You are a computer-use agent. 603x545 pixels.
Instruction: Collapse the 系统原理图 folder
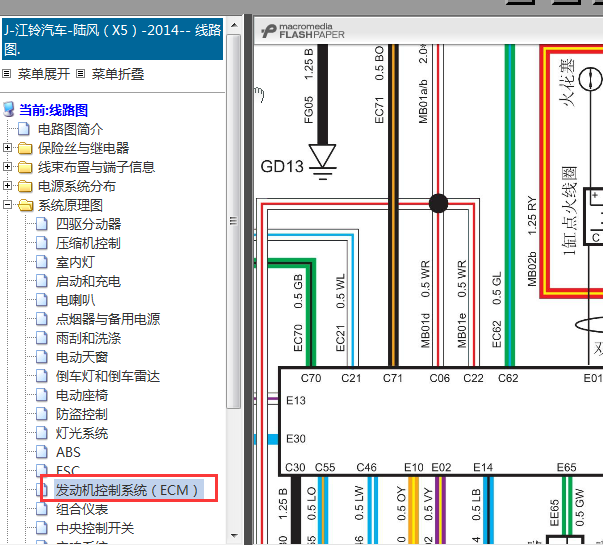click(7, 205)
